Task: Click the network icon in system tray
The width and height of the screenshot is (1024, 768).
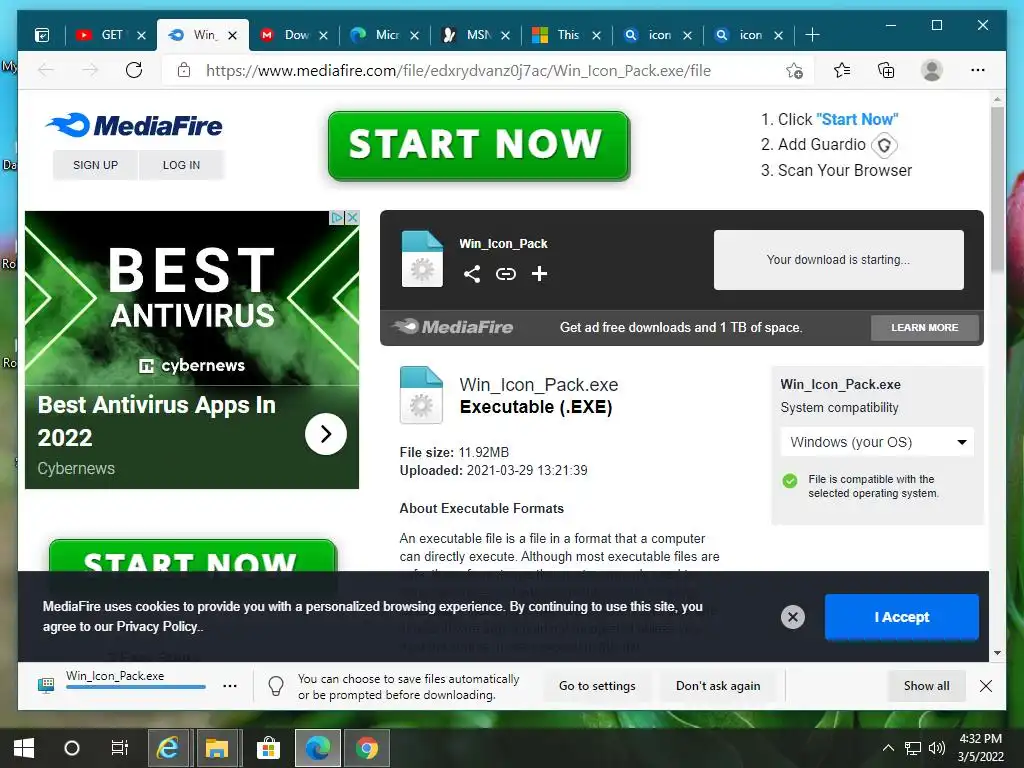Action: pos(912,748)
